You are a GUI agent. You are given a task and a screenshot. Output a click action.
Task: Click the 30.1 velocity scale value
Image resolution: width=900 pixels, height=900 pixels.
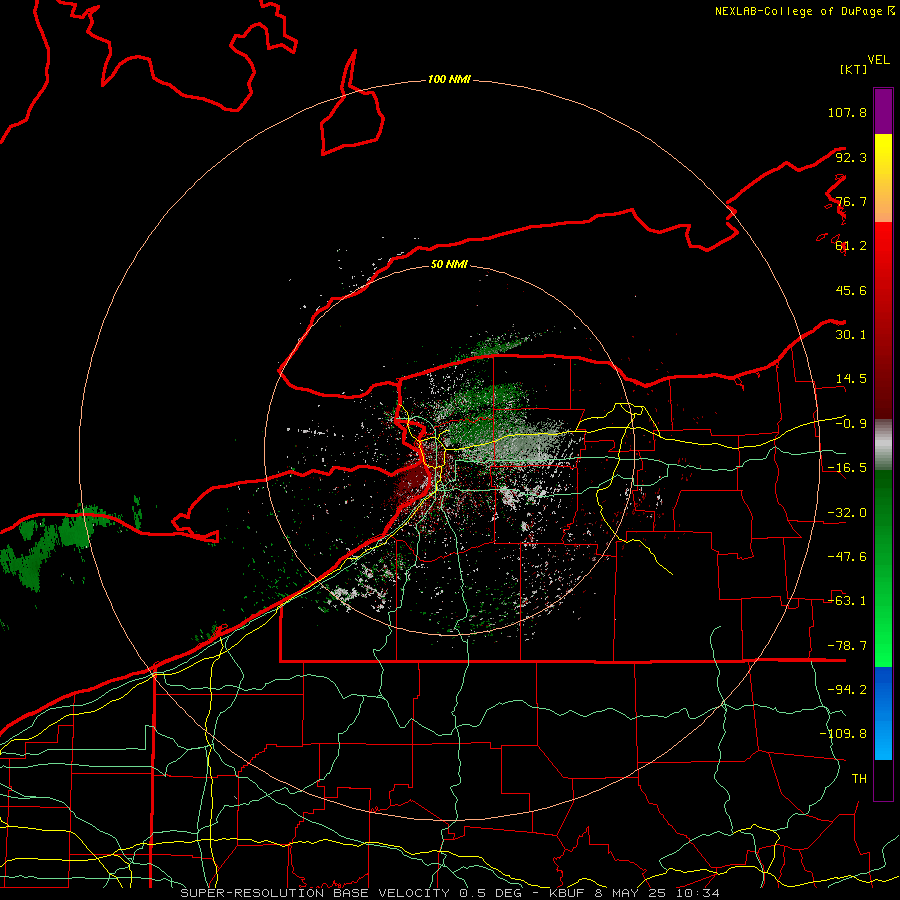[851, 335]
